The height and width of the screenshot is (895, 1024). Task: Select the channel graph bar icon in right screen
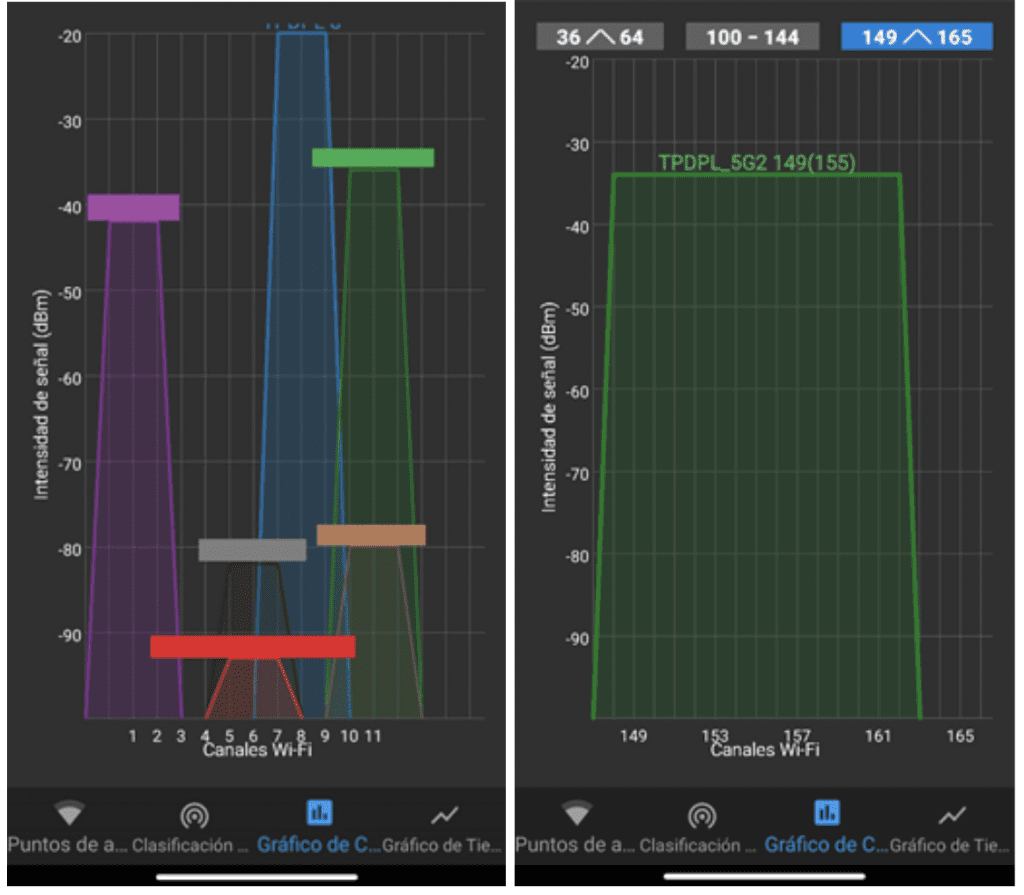[827, 813]
